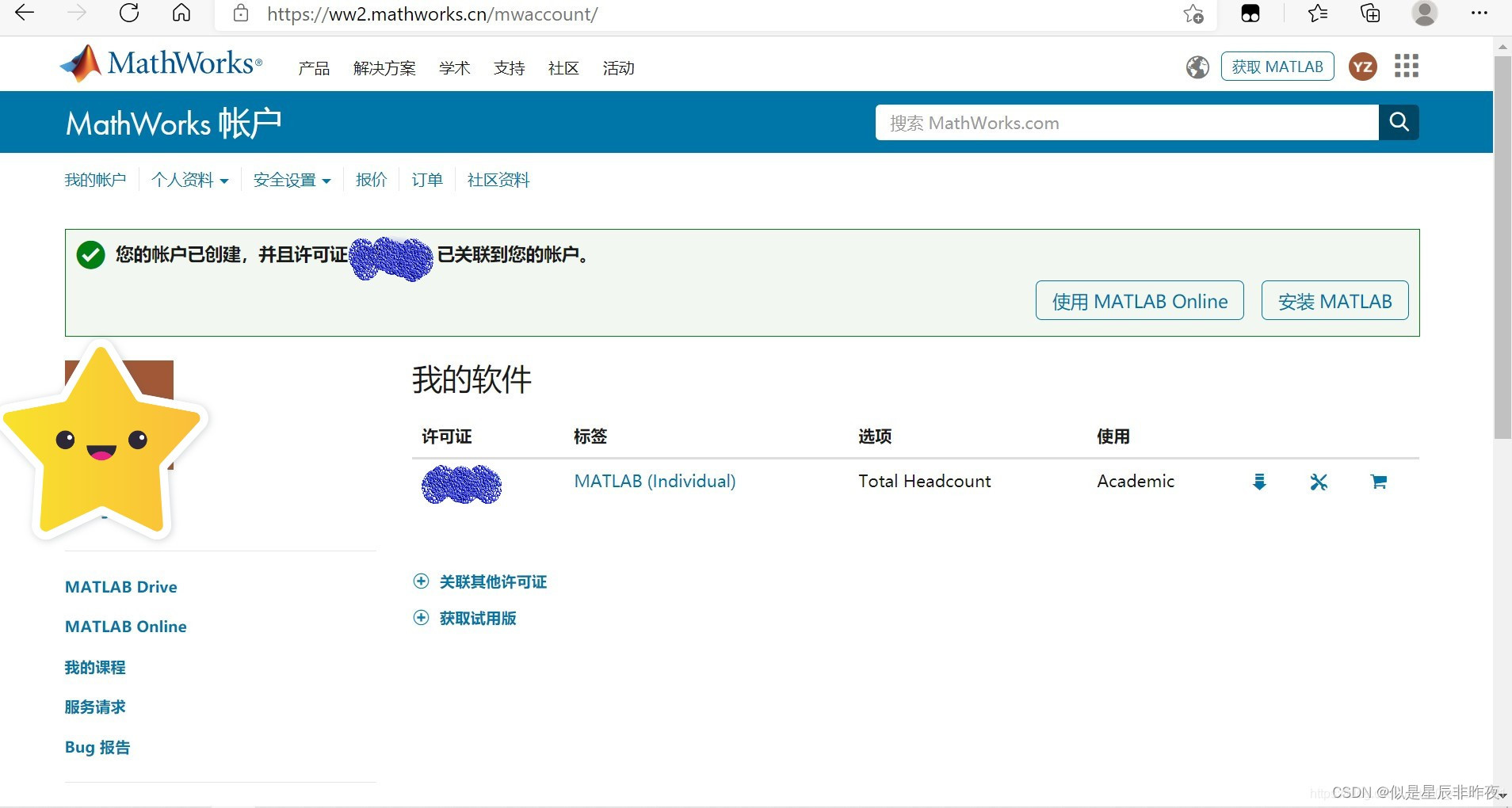Click the 选项 column header
The height and width of the screenshot is (808, 1512).
click(875, 436)
